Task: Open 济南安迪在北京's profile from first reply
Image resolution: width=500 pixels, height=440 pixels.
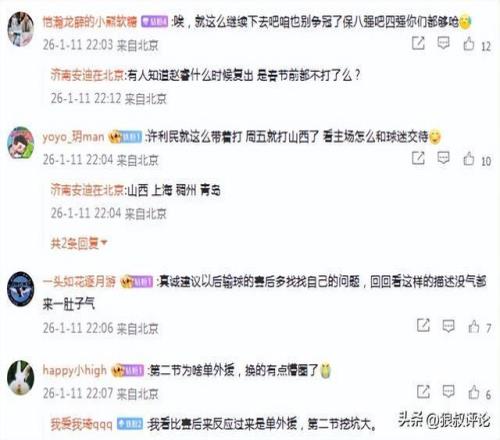Action: (87, 75)
